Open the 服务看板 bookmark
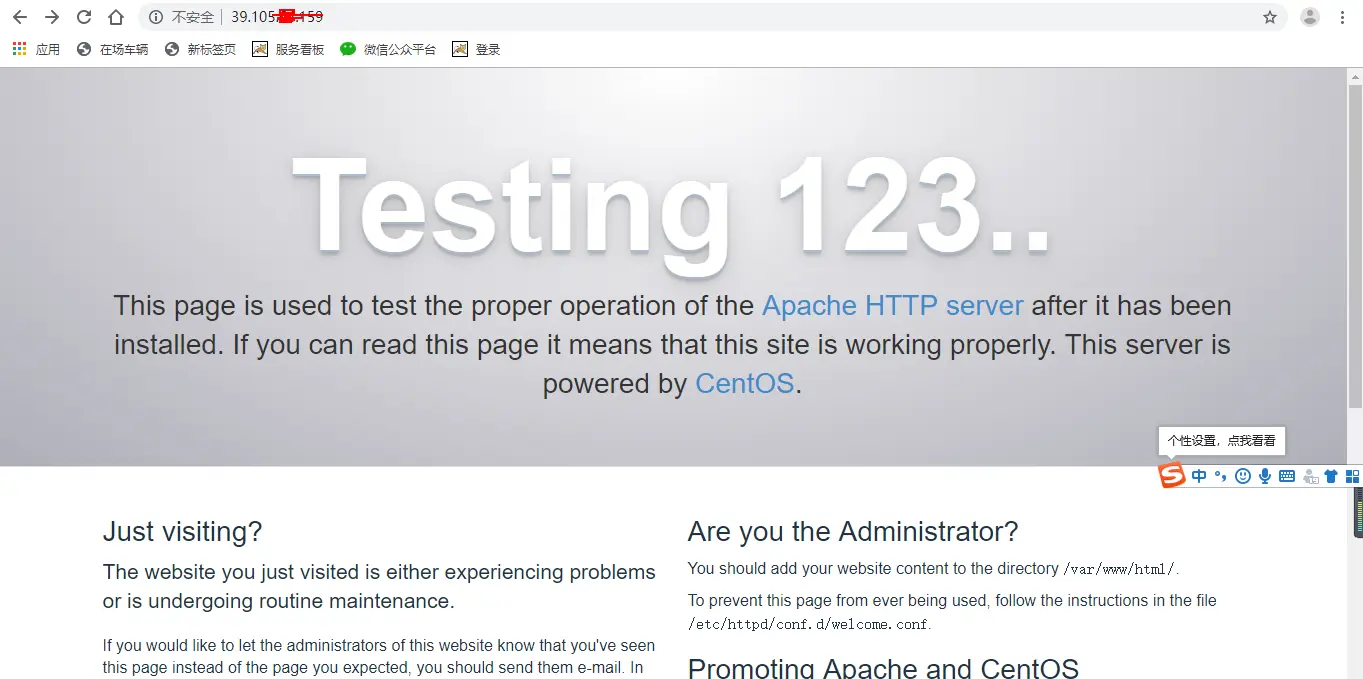Viewport: 1363px width, 679px height. pyautogui.click(x=288, y=49)
